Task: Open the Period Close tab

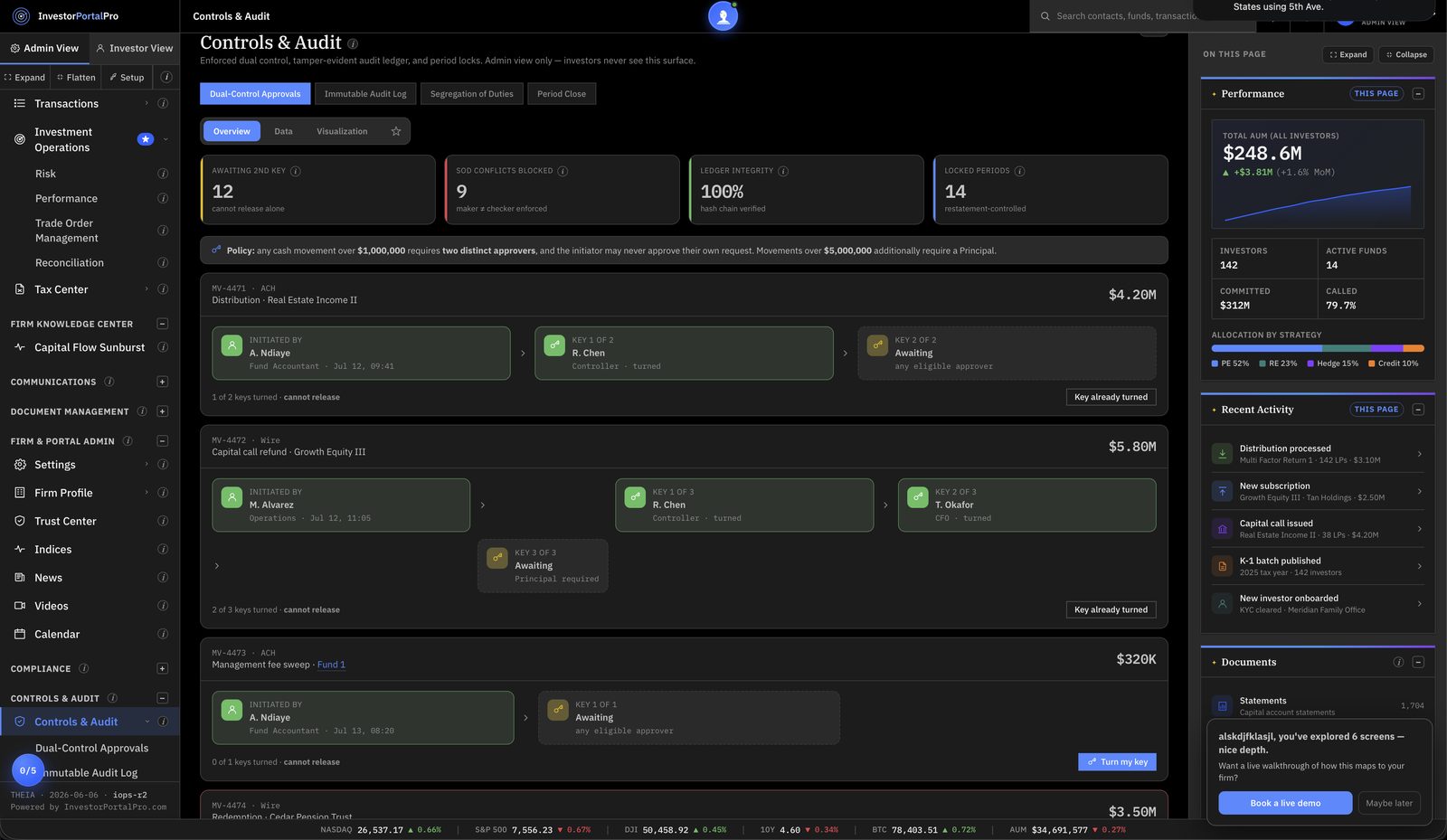Action: point(562,94)
